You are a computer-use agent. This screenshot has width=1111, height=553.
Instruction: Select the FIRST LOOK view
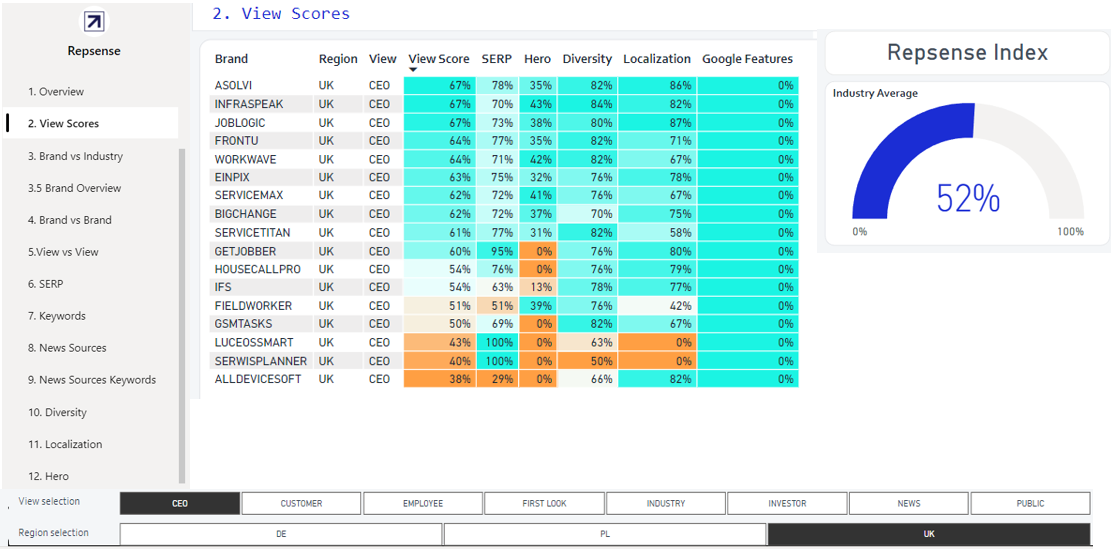click(544, 503)
